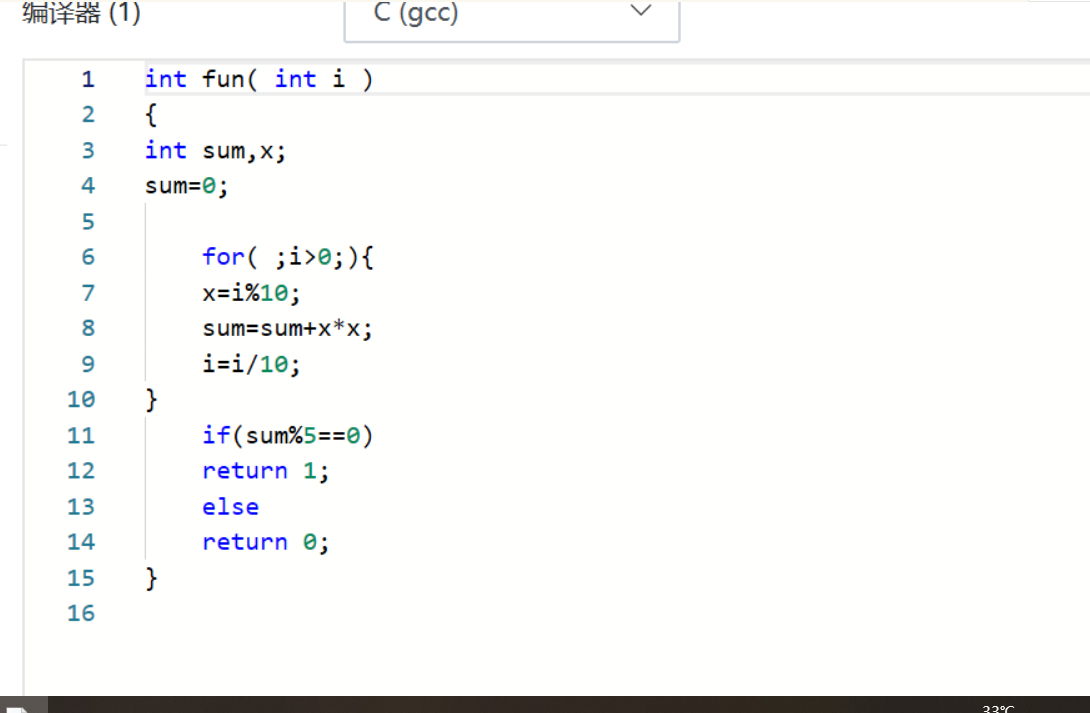Click line number 10 in the gutter
Viewport: 1090px width, 713px height.
pos(81,400)
